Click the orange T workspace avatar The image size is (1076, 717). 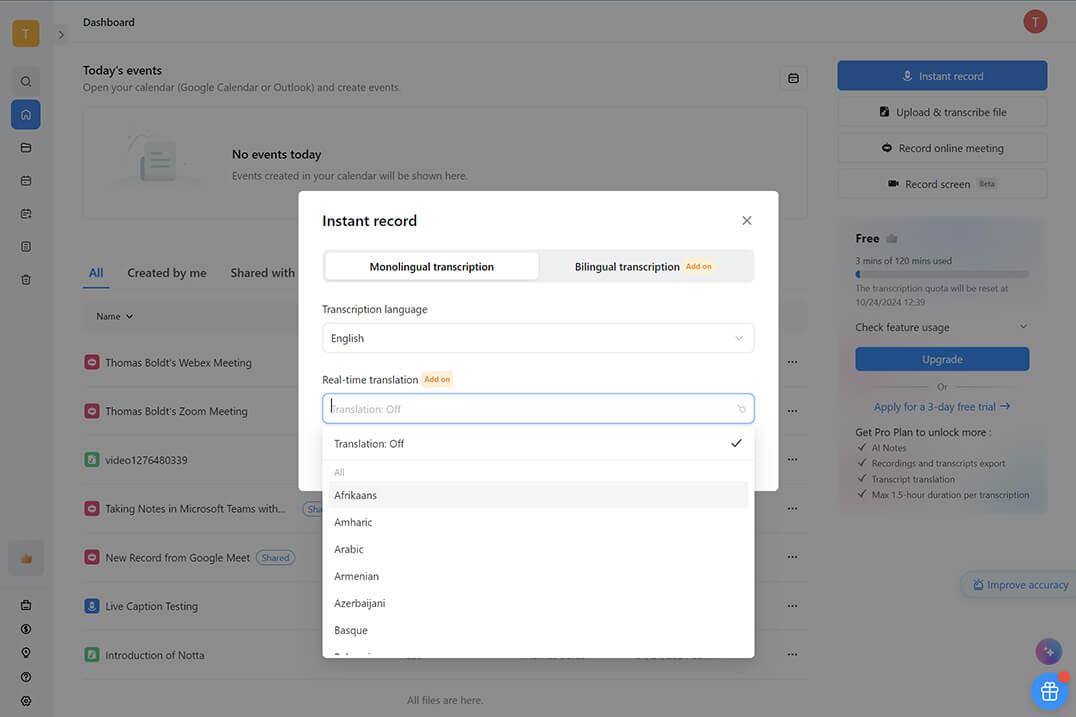[x=25, y=34]
